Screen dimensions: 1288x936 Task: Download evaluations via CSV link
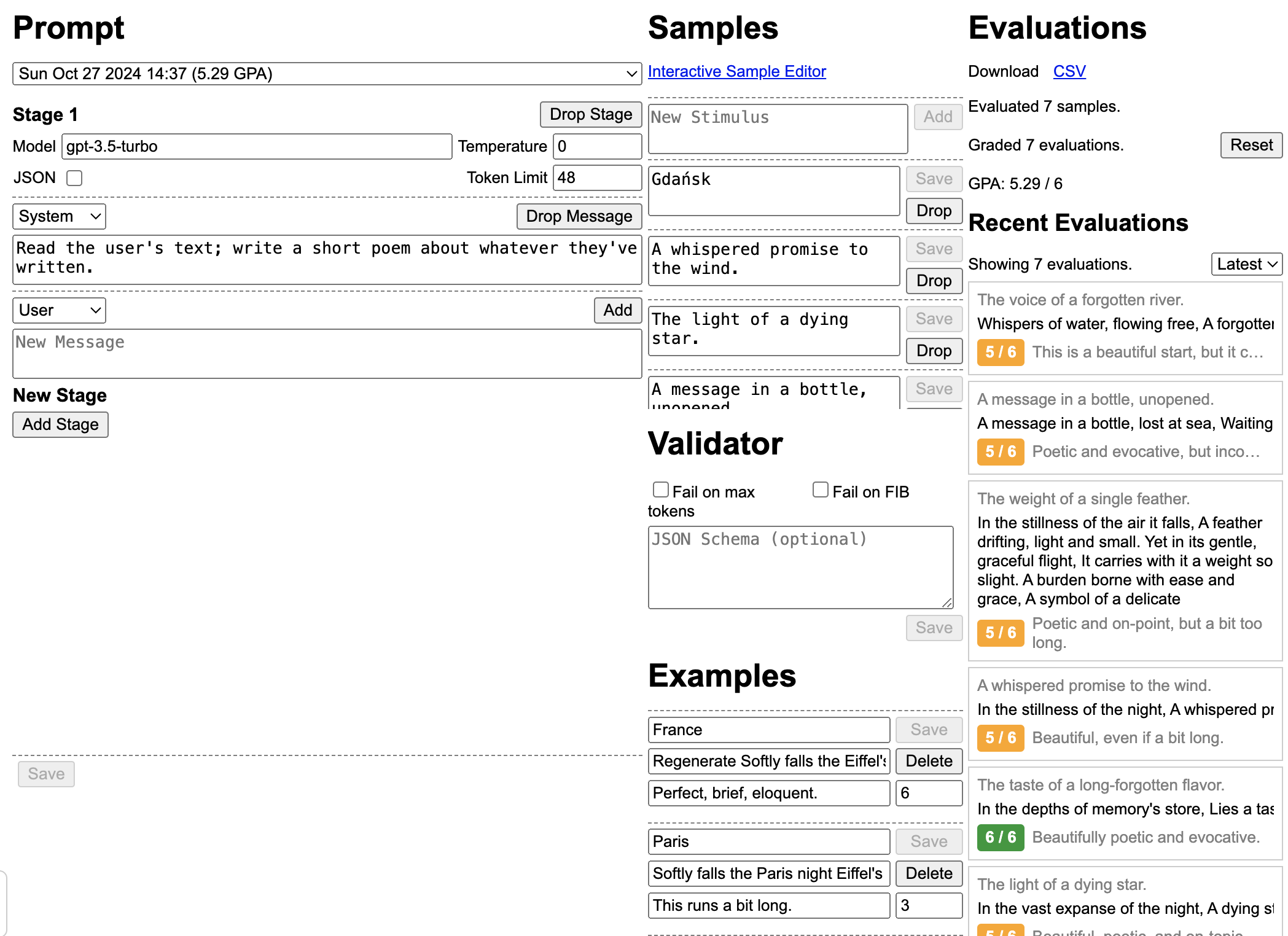1069,71
